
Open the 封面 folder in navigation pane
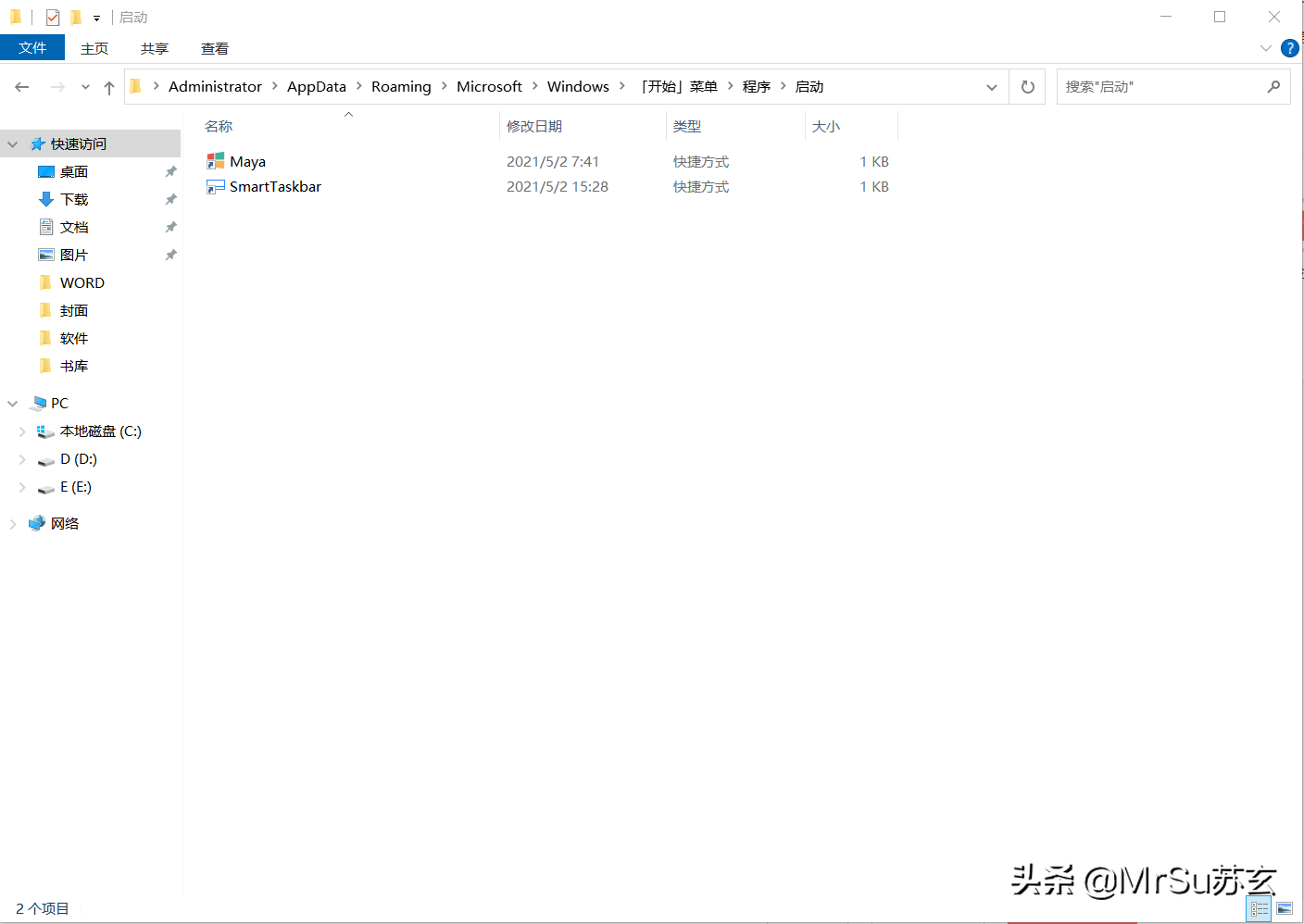[x=74, y=310]
